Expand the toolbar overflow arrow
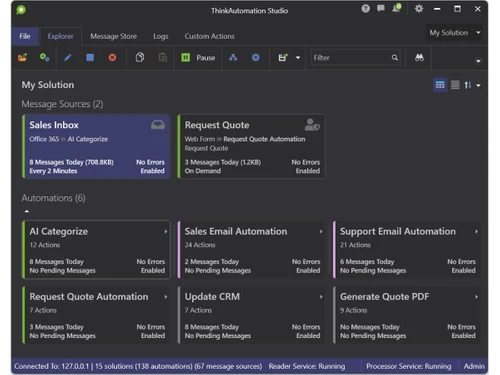The width and height of the screenshot is (500, 375). (x=478, y=61)
